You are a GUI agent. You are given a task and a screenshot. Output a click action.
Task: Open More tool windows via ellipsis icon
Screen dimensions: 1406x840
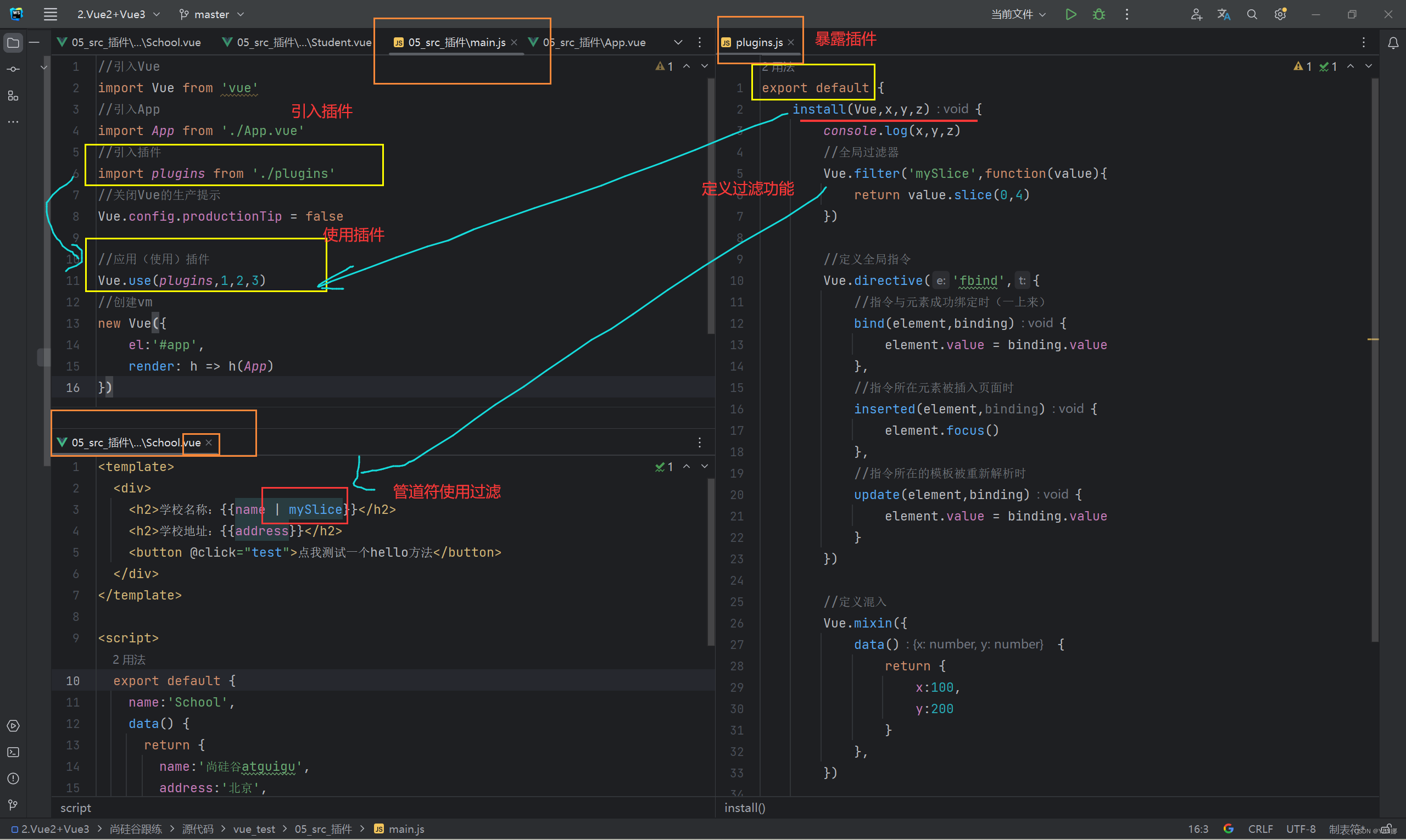13,122
